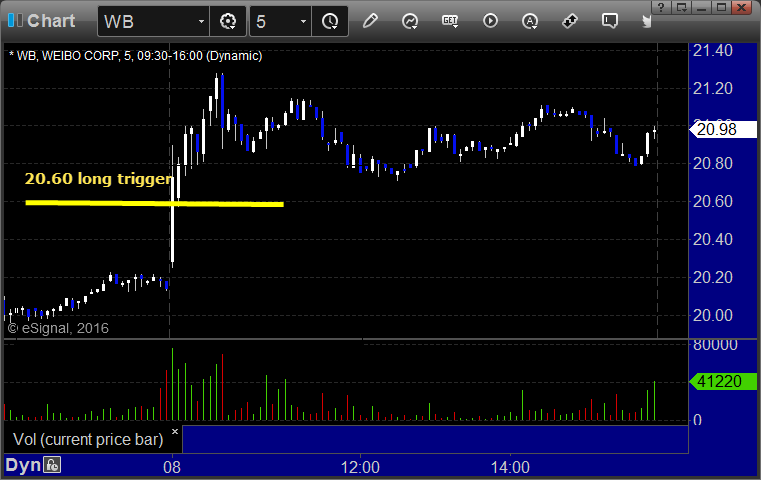This screenshot has height=480, width=761.
Task: Select the yellow 20.60 trigger line
Action: point(154,203)
